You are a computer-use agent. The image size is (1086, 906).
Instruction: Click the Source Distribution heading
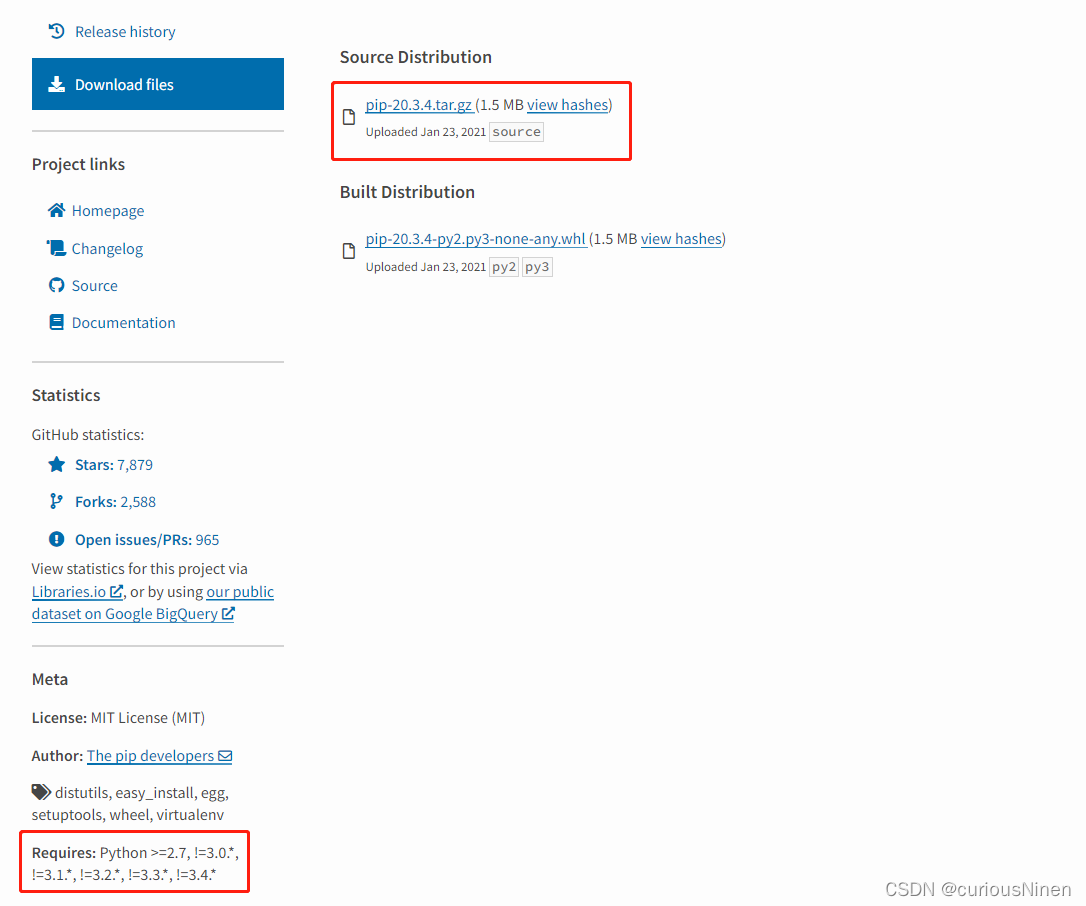(416, 57)
